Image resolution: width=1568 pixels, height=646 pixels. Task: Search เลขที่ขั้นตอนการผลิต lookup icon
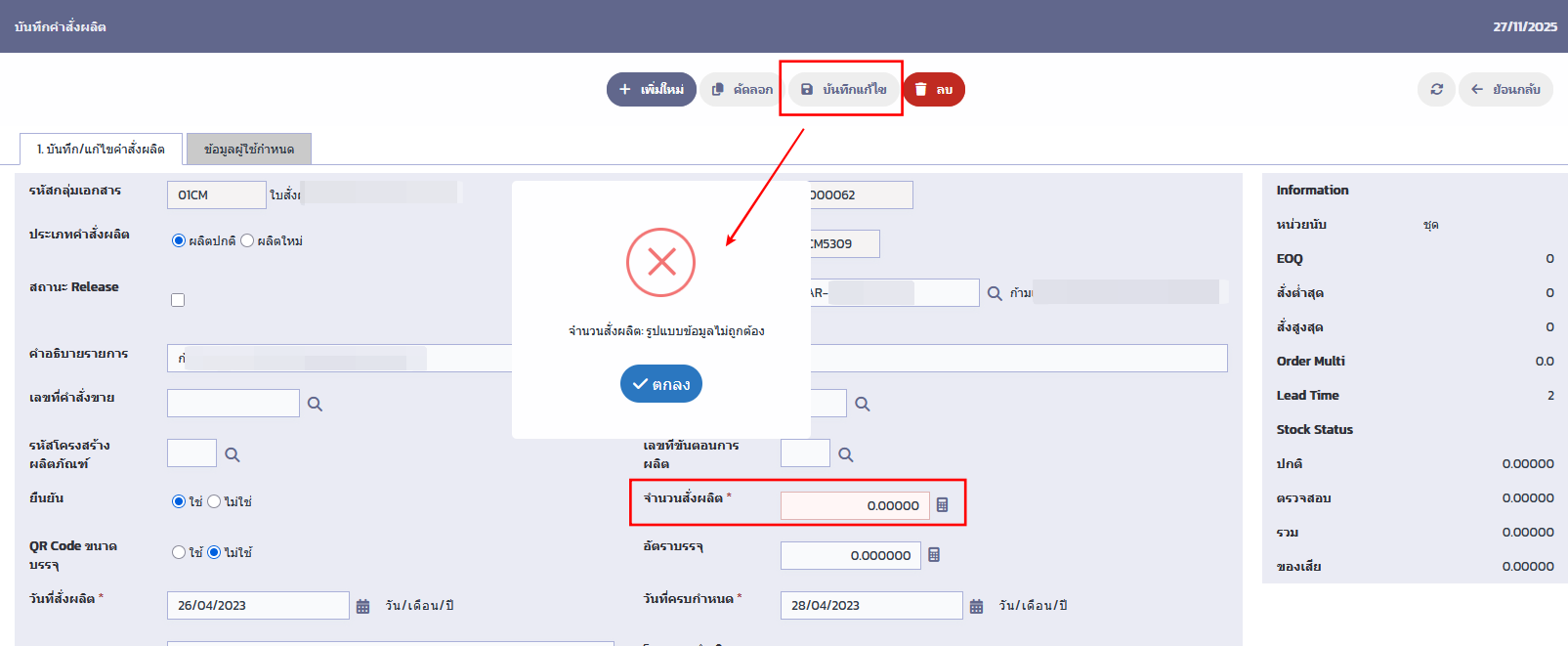coord(846,454)
